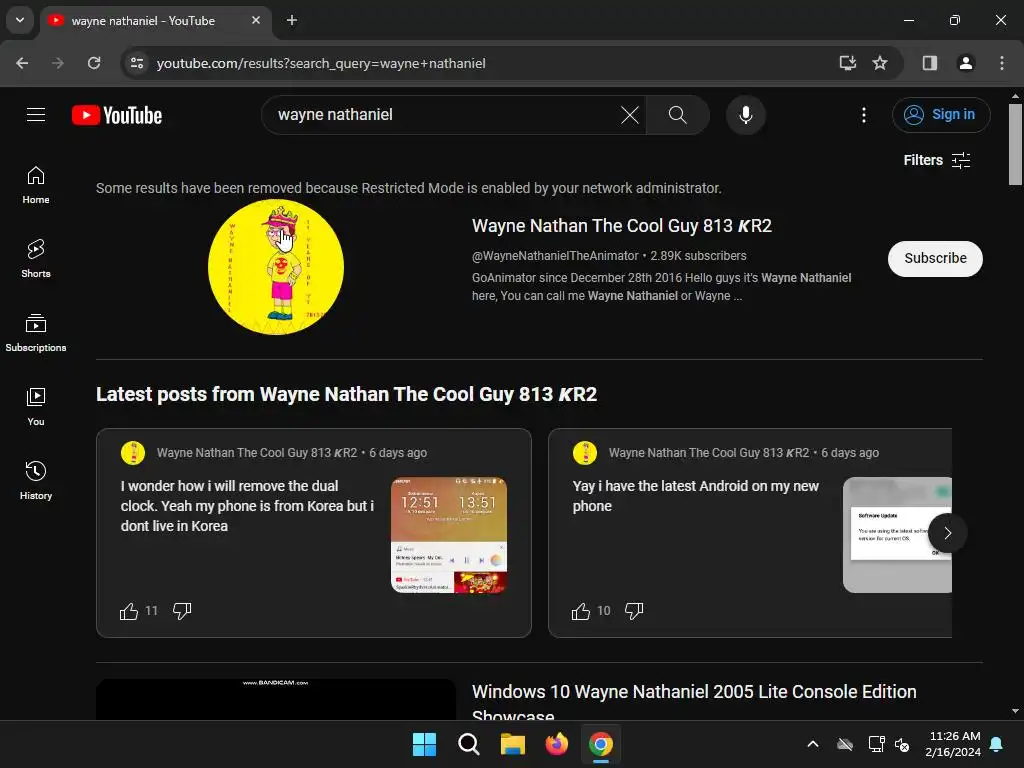
Task: Open YouTube settings three-dot menu
Action: [x=863, y=116]
